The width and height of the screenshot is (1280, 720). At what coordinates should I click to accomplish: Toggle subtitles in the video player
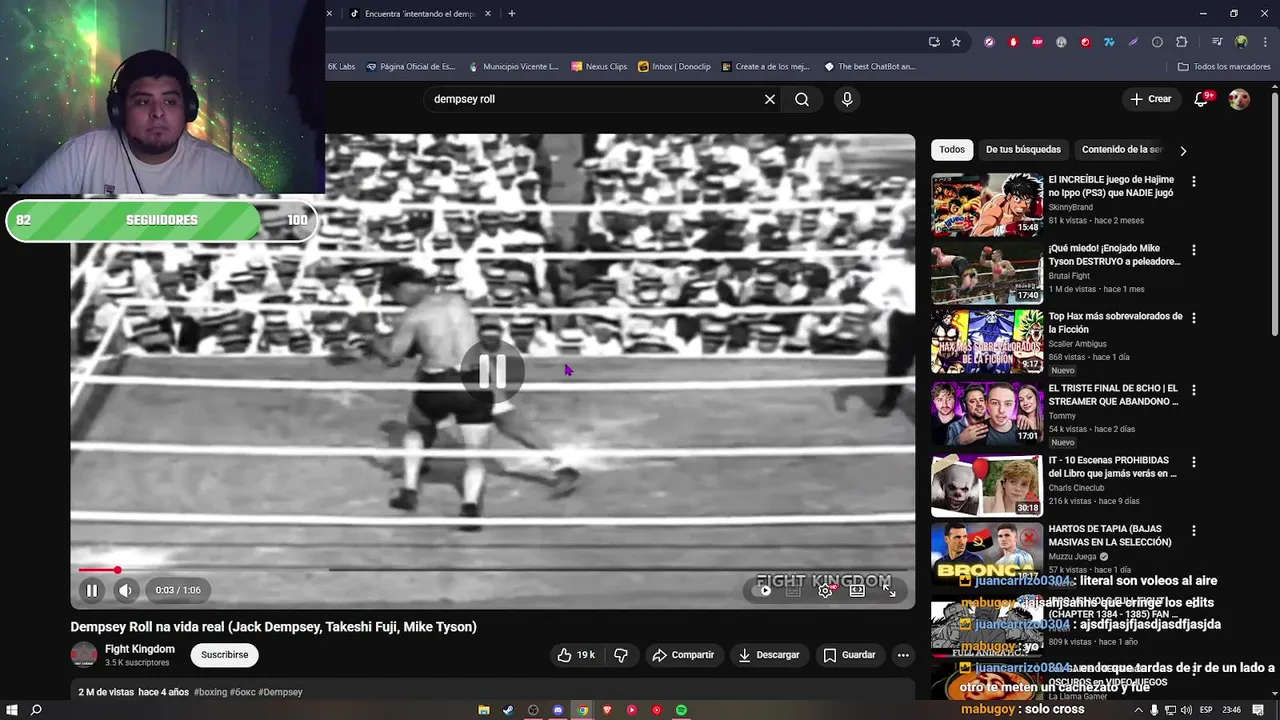(793, 590)
